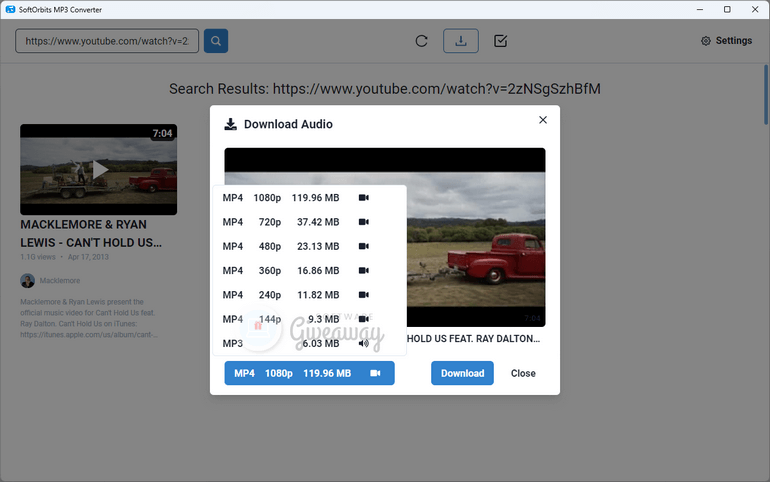The width and height of the screenshot is (770, 482).
Task: Click the Macklemore channel name
Action: pyautogui.click(x=59, y=281)
